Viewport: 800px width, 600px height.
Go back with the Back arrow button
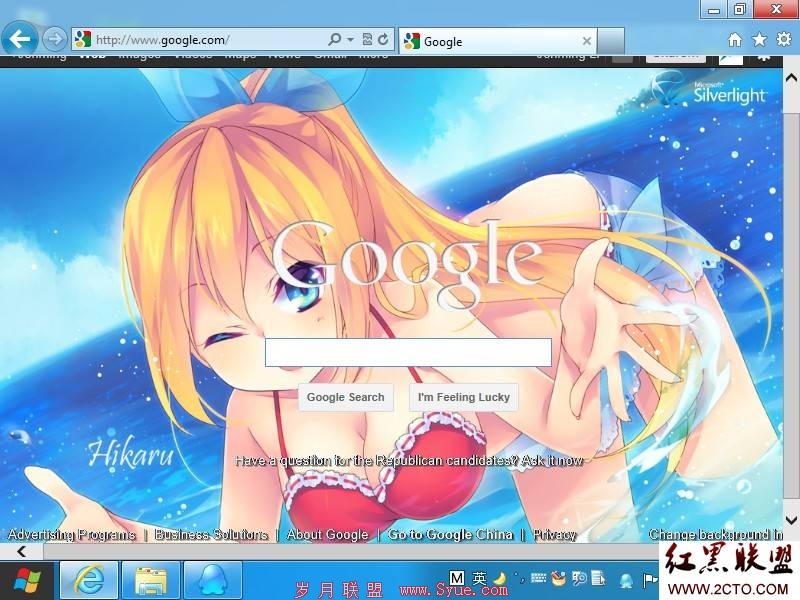19,38
